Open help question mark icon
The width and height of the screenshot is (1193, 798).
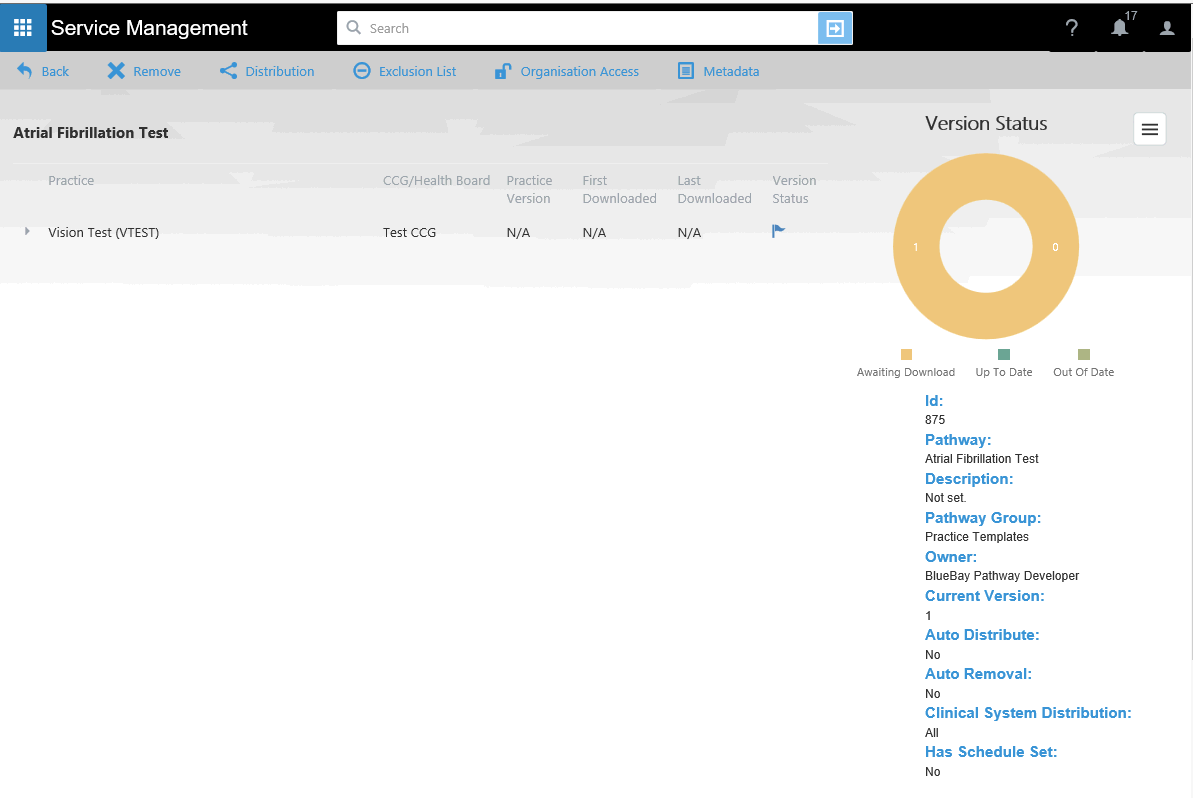(x=1072, y=29)
